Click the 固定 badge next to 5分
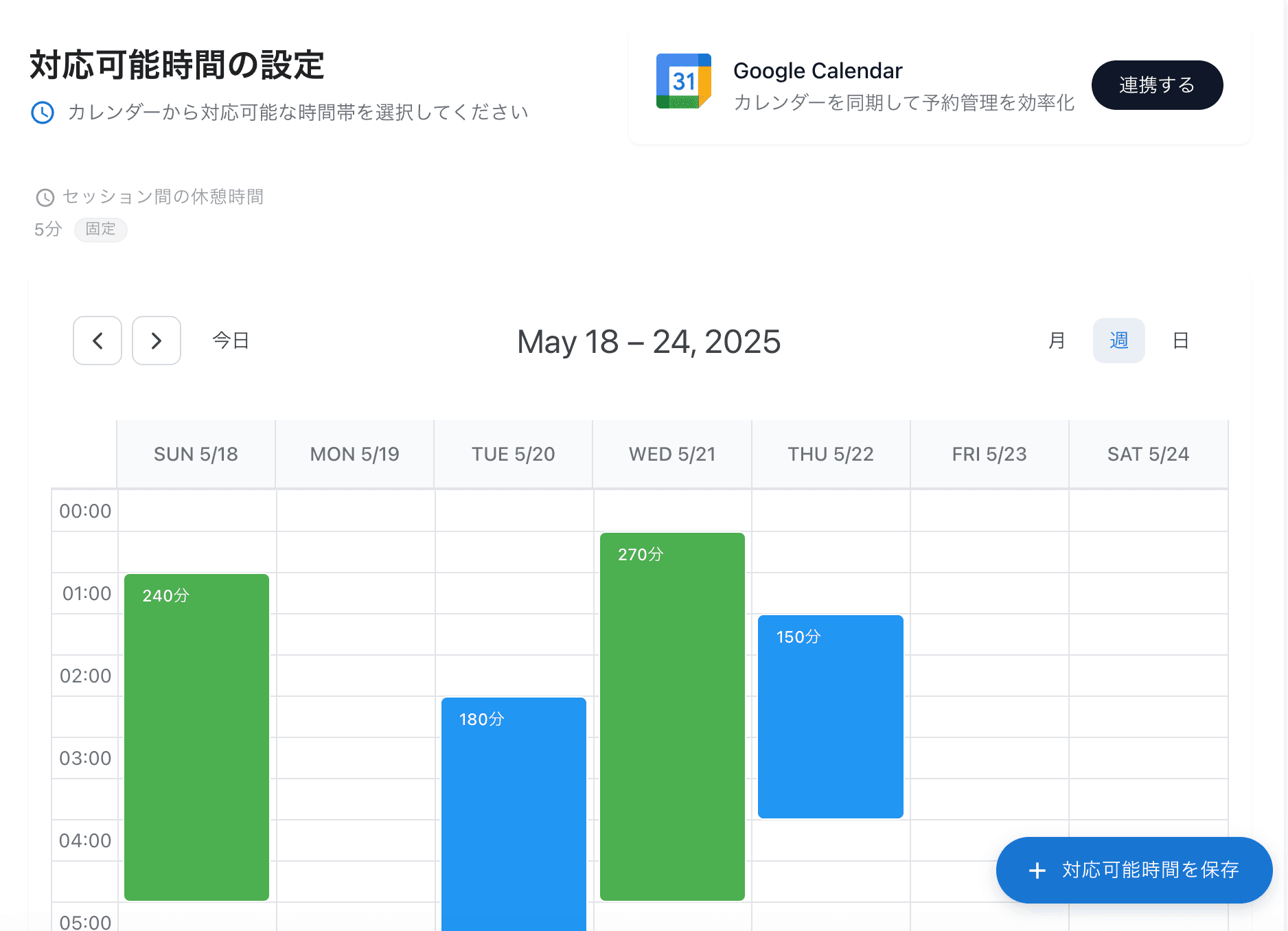Screen dimensions: 1288x931 pos(100,229)
